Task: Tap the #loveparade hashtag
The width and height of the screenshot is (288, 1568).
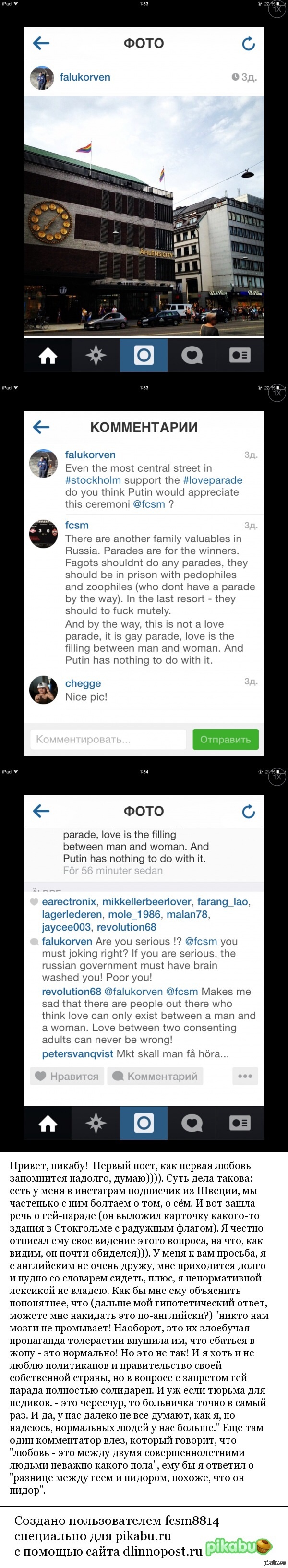Action: point(213,480)
